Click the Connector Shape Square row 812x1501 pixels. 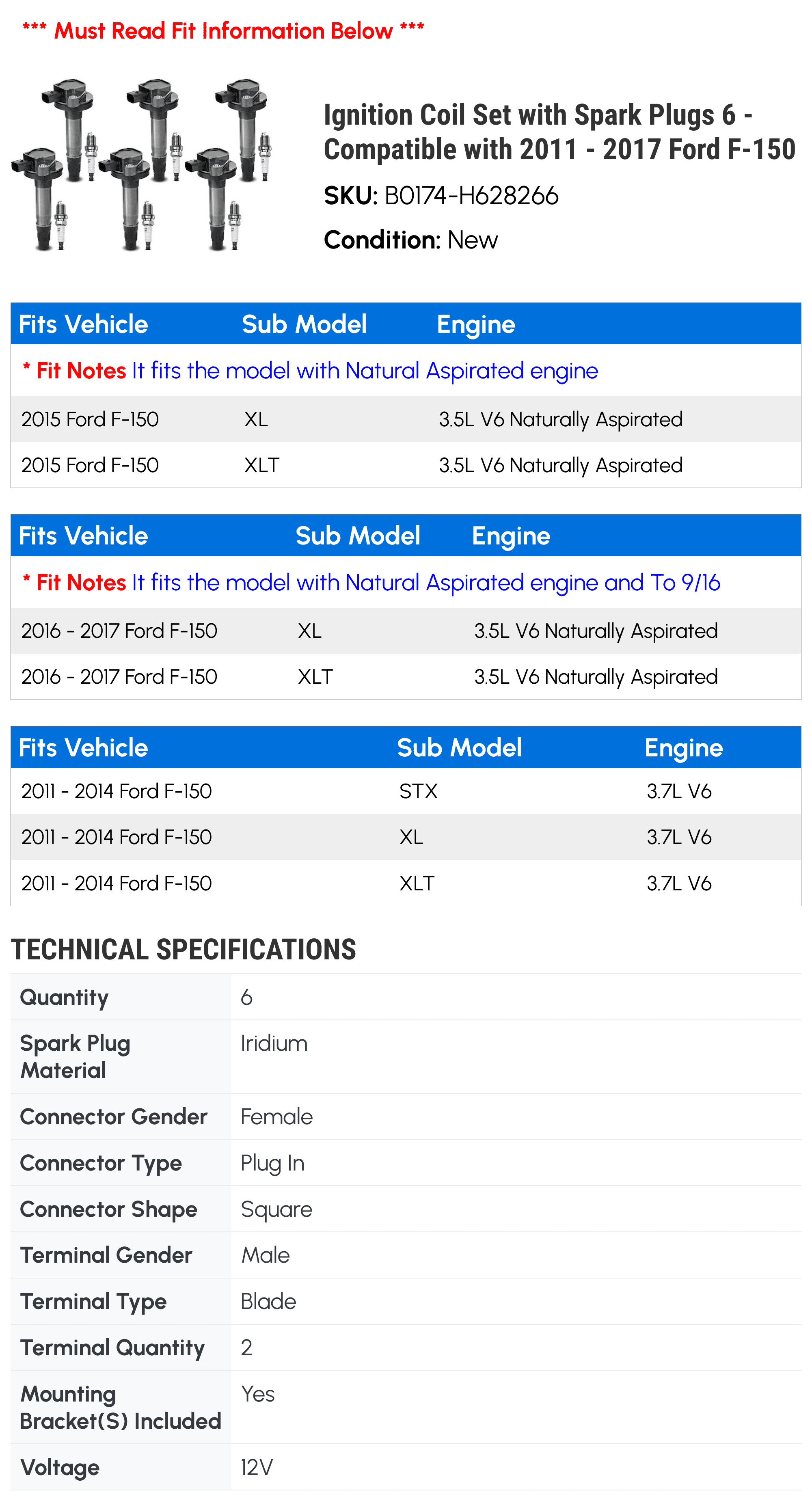[406, 1209]
